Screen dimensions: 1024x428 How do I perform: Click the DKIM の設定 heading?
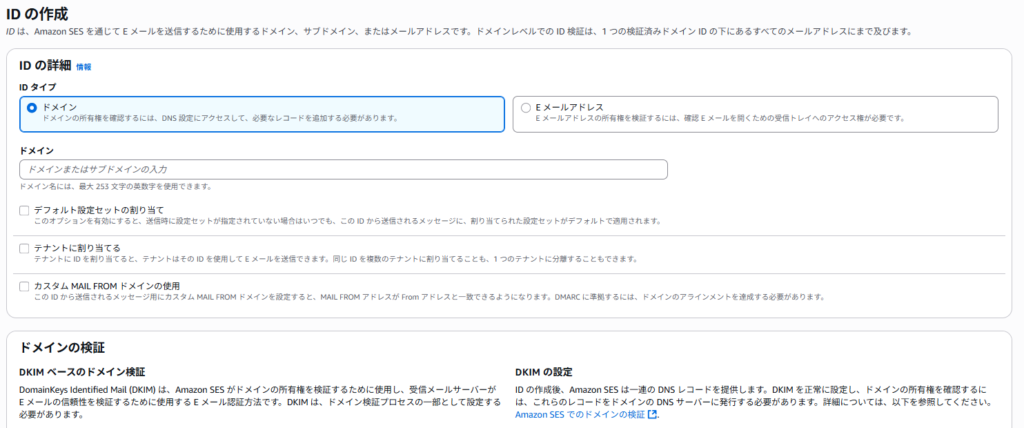(x=543, y=371)
